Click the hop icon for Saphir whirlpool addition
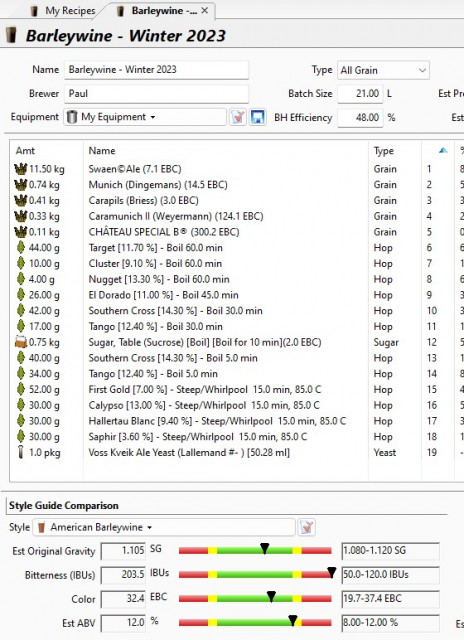Image resolution: width=464 pixels, height=640 pixels. pyautogui.click(x=20, y=436)
